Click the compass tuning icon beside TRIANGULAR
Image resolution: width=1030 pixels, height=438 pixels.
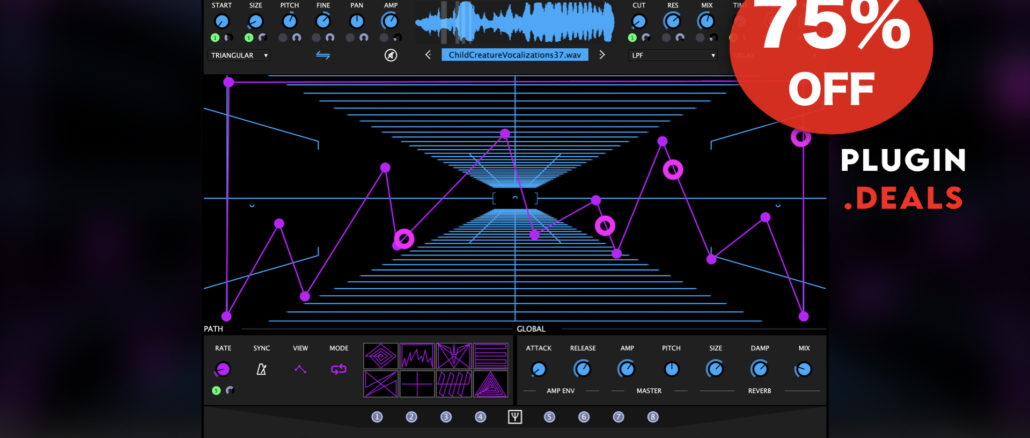(x=391, y=55)
